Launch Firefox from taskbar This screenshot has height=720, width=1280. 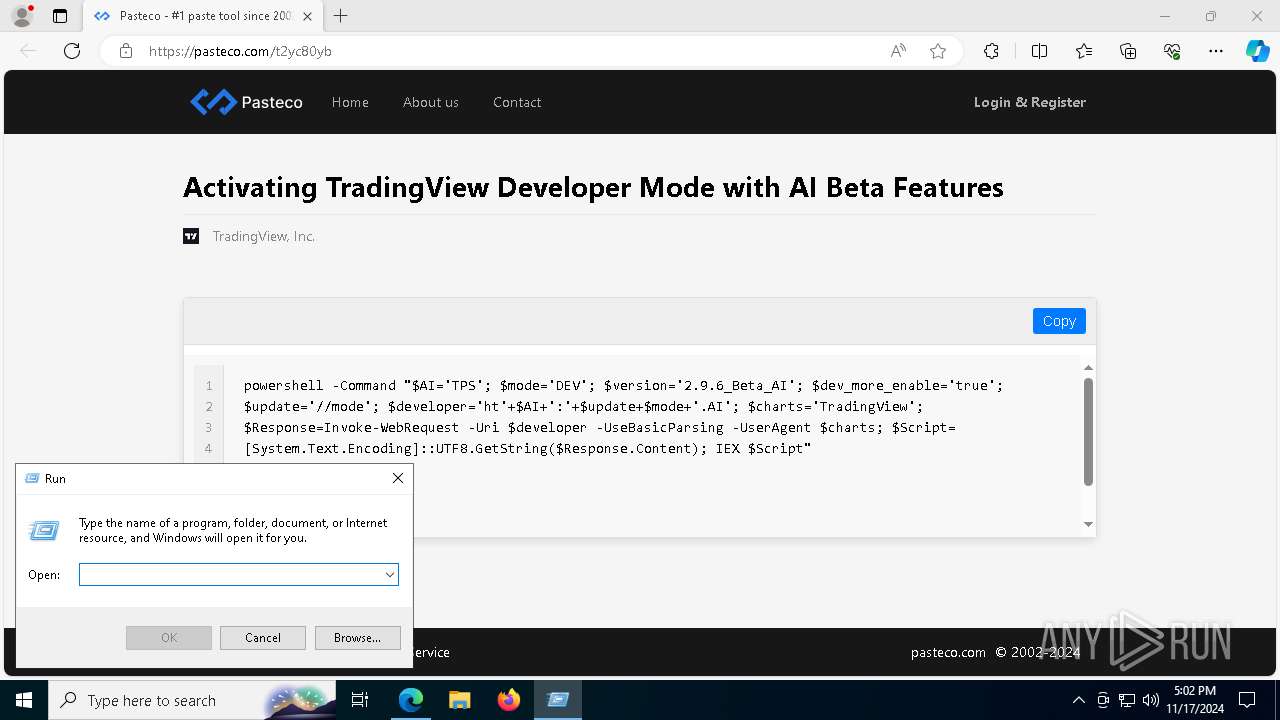[509, 700]
